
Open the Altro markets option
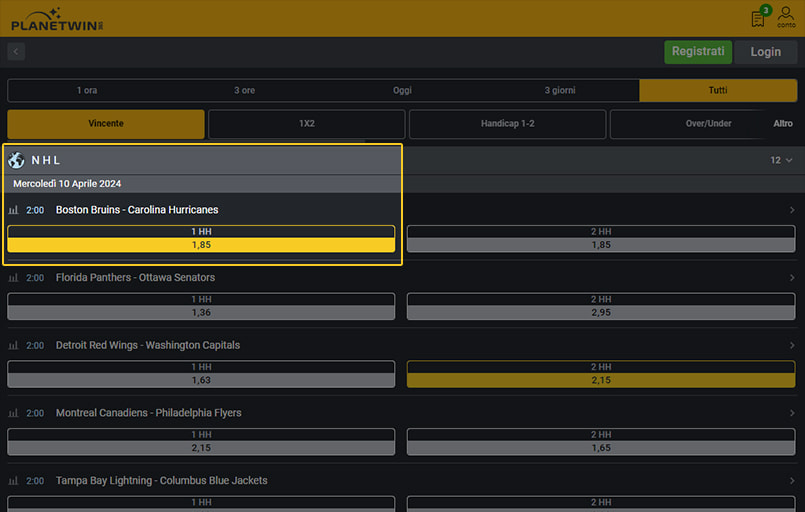782,124
